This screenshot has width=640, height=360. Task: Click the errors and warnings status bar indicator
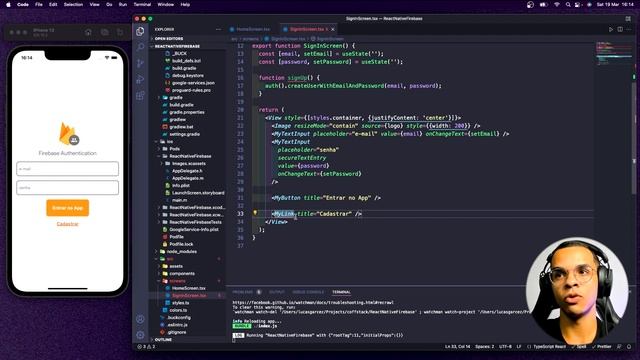pos(146,347)
